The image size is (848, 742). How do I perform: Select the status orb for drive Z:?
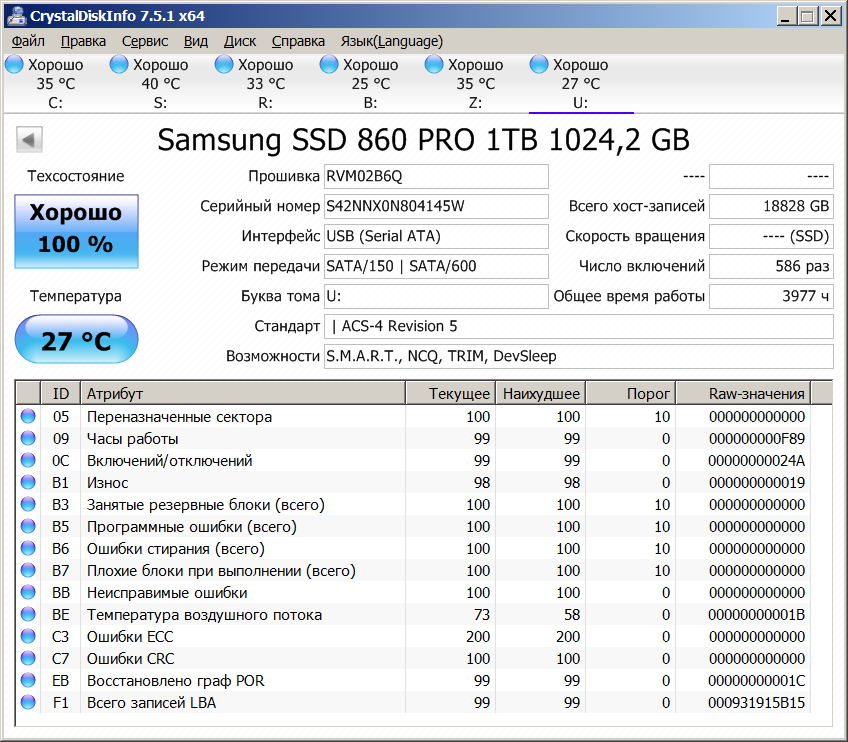coord(434,64)
